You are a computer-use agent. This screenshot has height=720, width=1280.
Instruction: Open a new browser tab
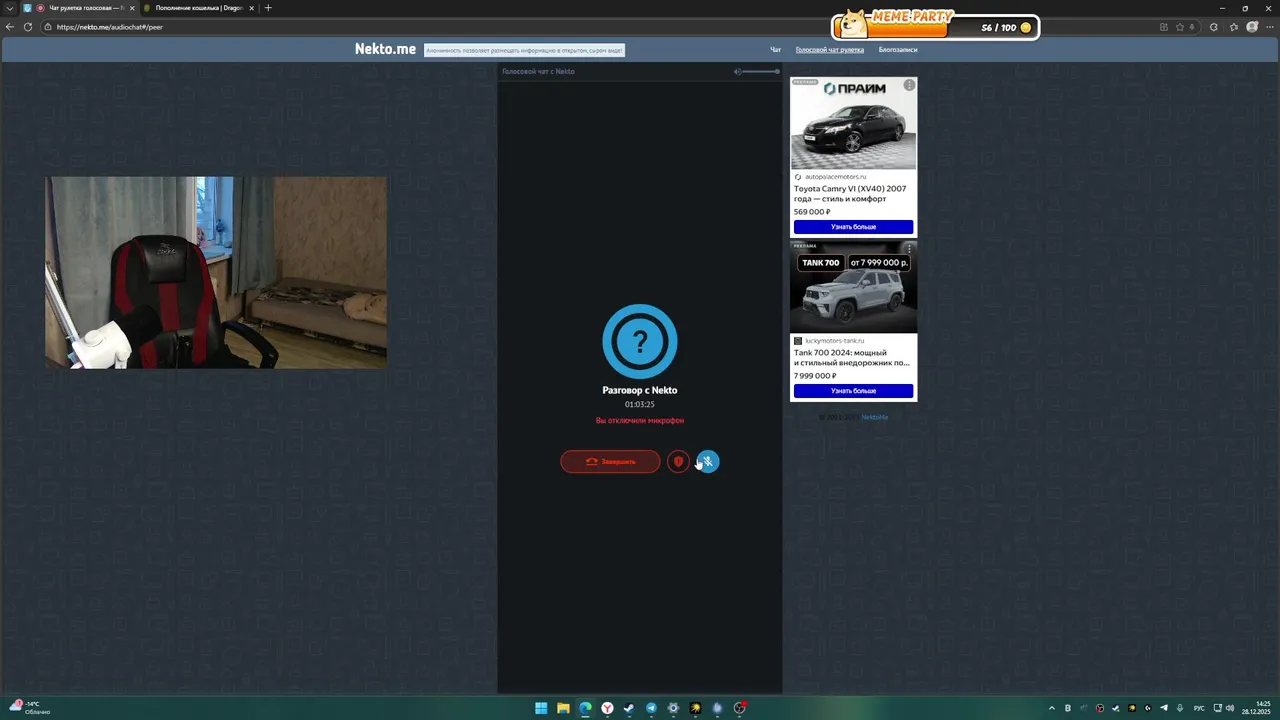[268, 8]
